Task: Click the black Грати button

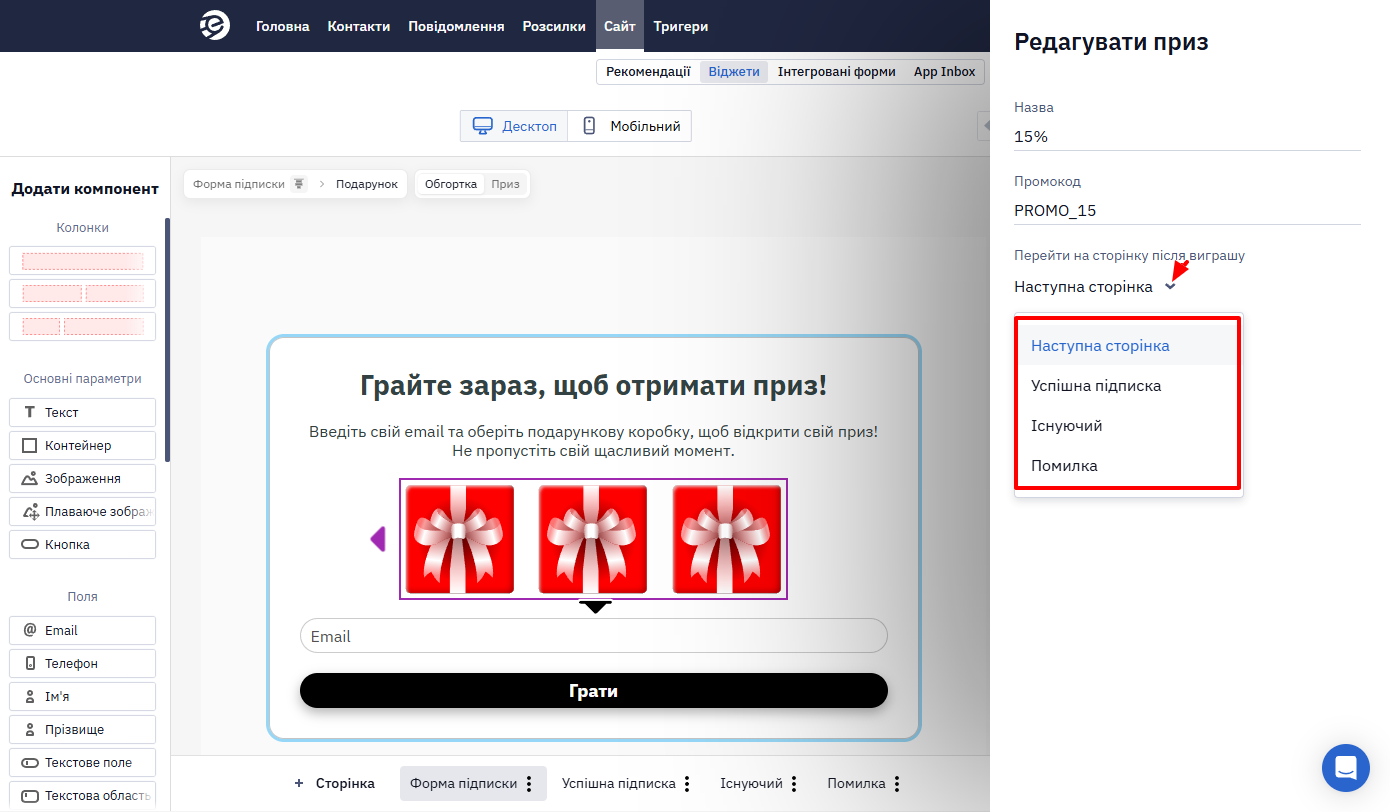Action: [x=594, y=691]
